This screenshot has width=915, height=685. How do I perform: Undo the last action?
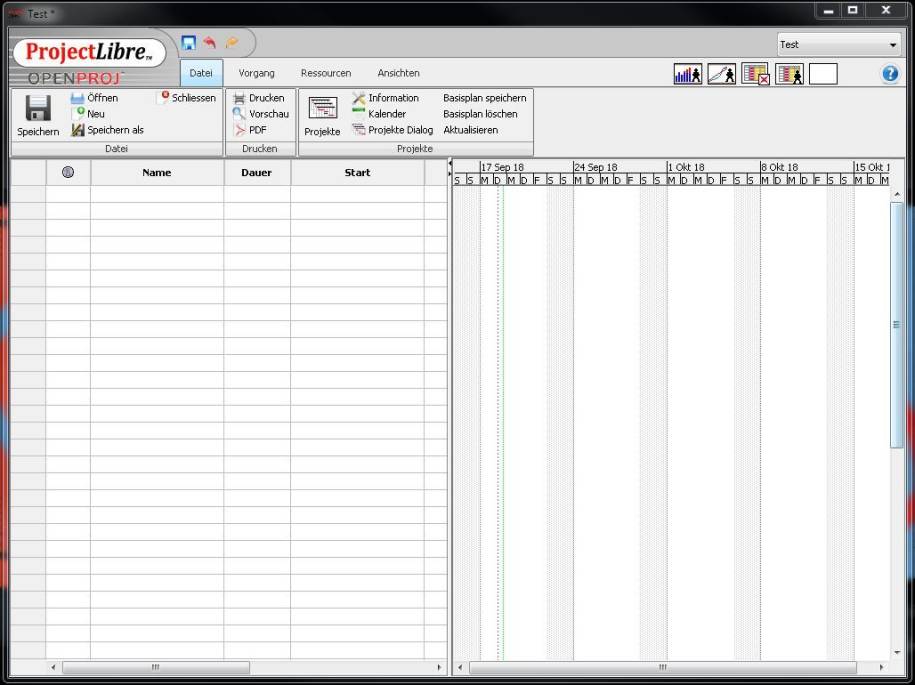(x=211, y=41)
